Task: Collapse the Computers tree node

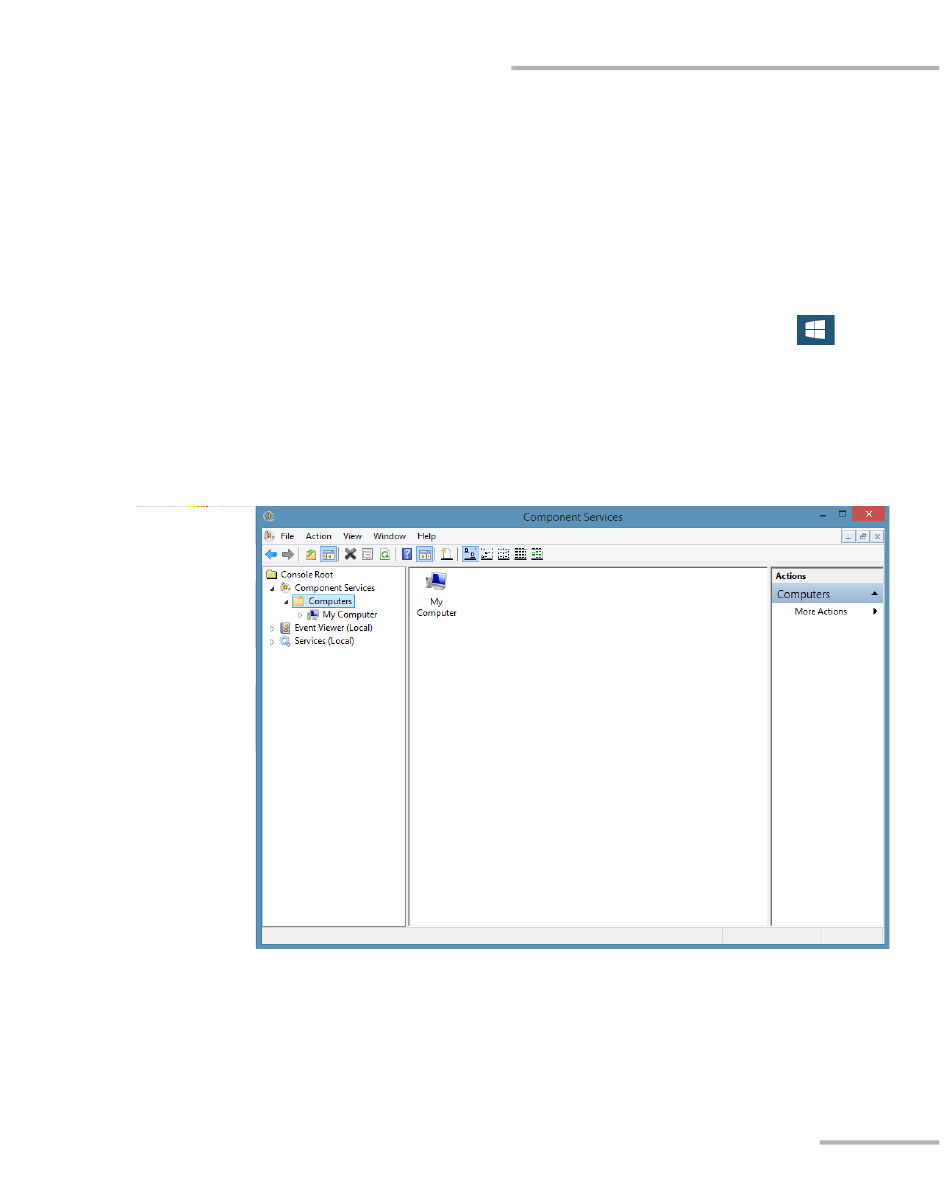Action: (286, 602)
